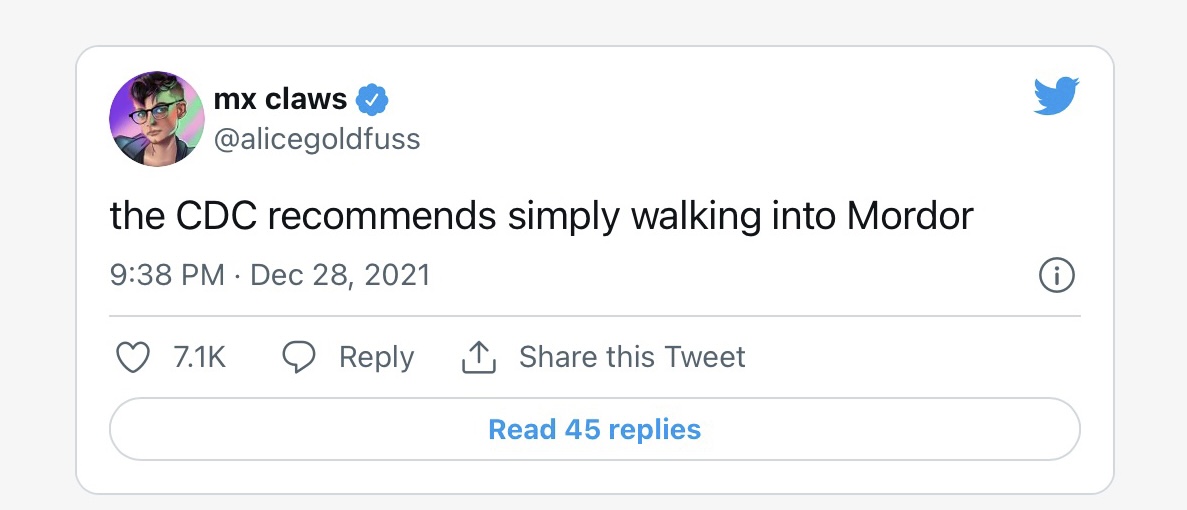Click the "Read 45 replies" button

point(594,430)
